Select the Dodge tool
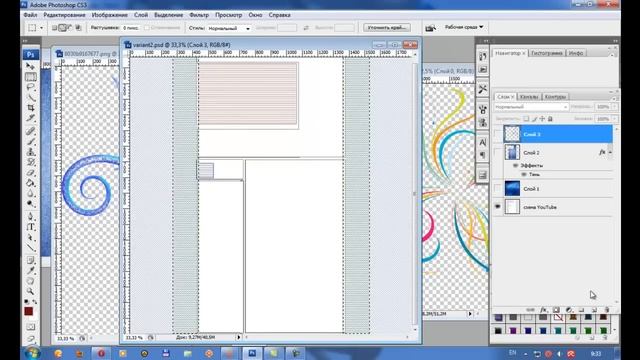 tap(31, 203)
